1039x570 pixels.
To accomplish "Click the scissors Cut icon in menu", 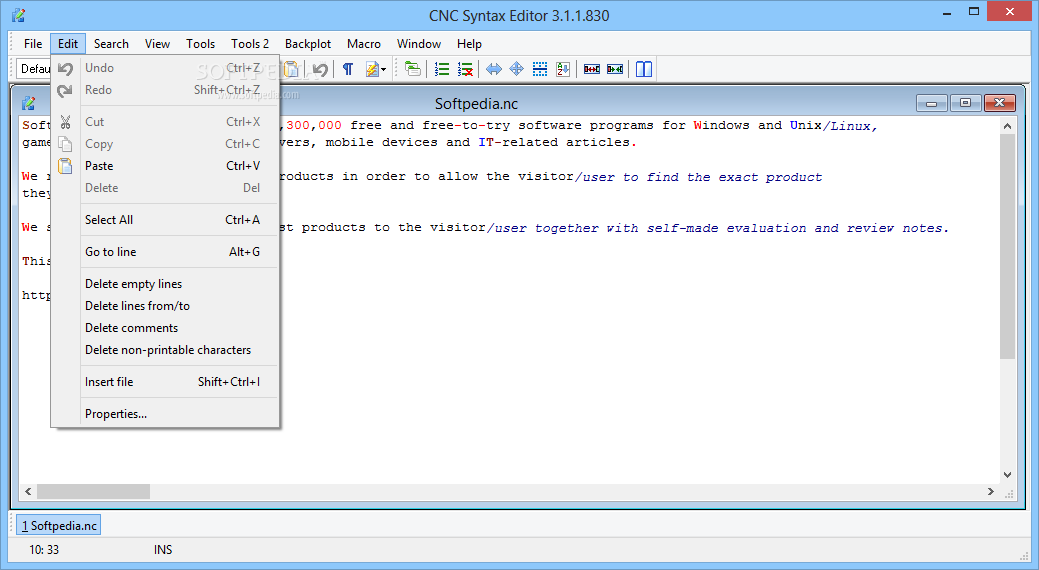I will (x=65, y=122).
